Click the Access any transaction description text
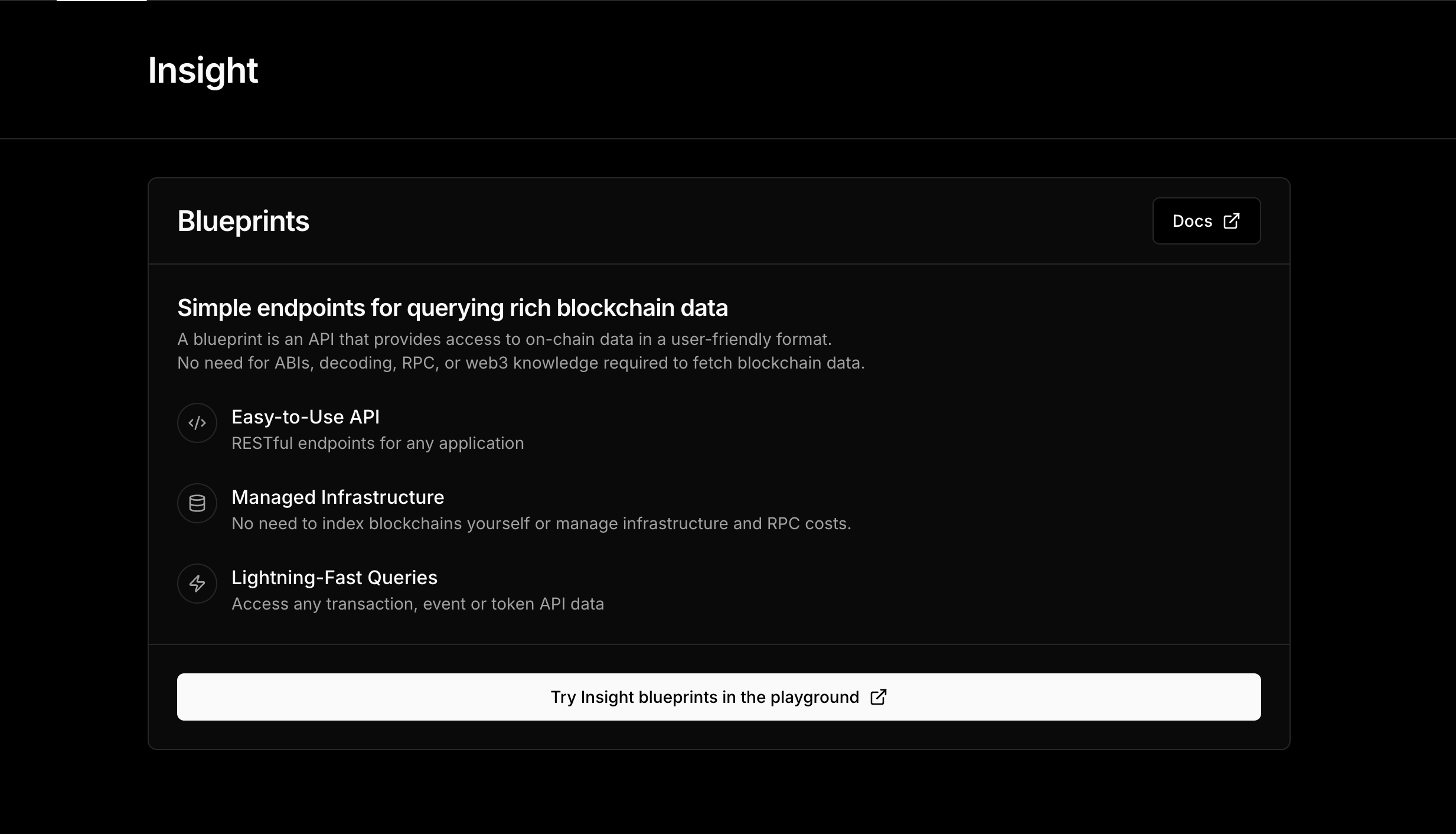The image size is (1456, 834). 417,604
